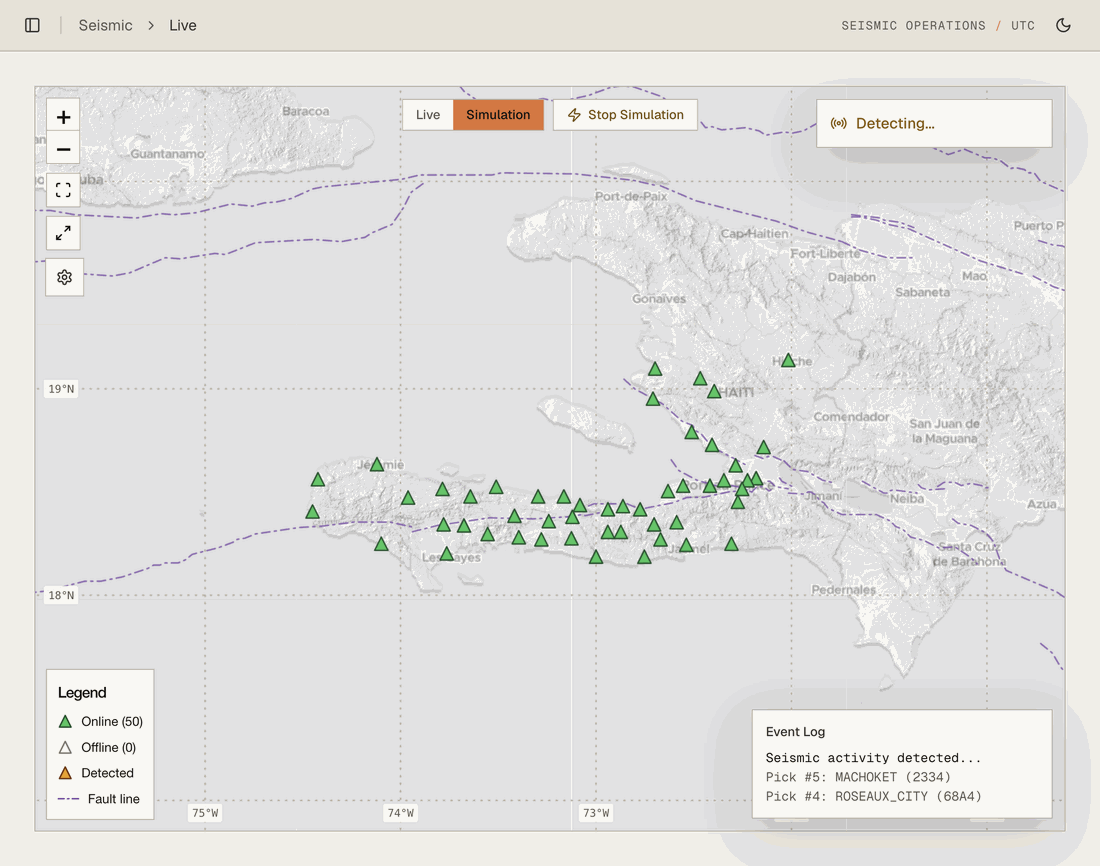Click the 18°N latitude label
This screenshot has width=1100, height=866.
tap(61, 595)
